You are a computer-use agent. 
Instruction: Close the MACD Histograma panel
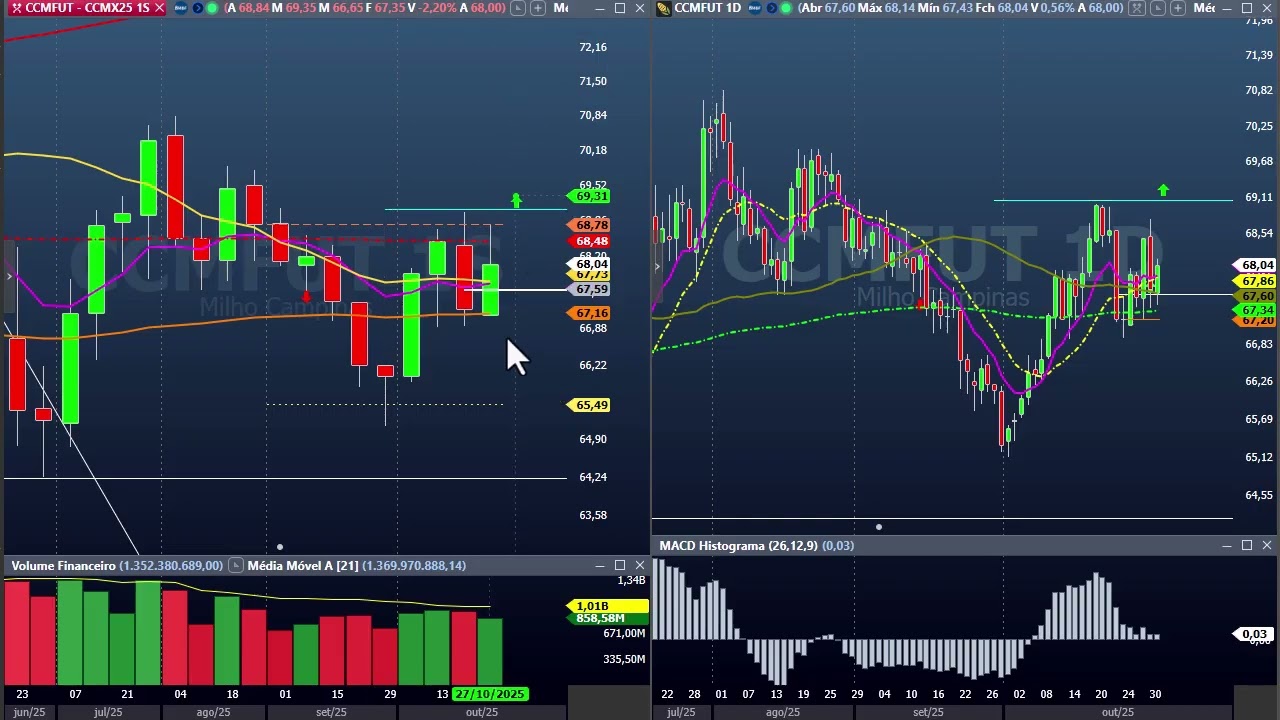pyautogui.click(x=1267, y=546)
